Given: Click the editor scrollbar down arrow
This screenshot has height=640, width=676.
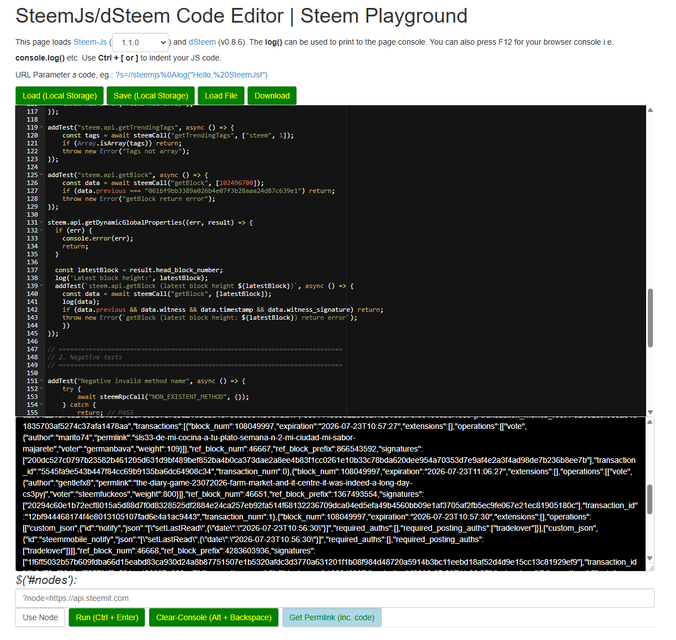Looking at the screenshot, I should click(x=650, y=412).
